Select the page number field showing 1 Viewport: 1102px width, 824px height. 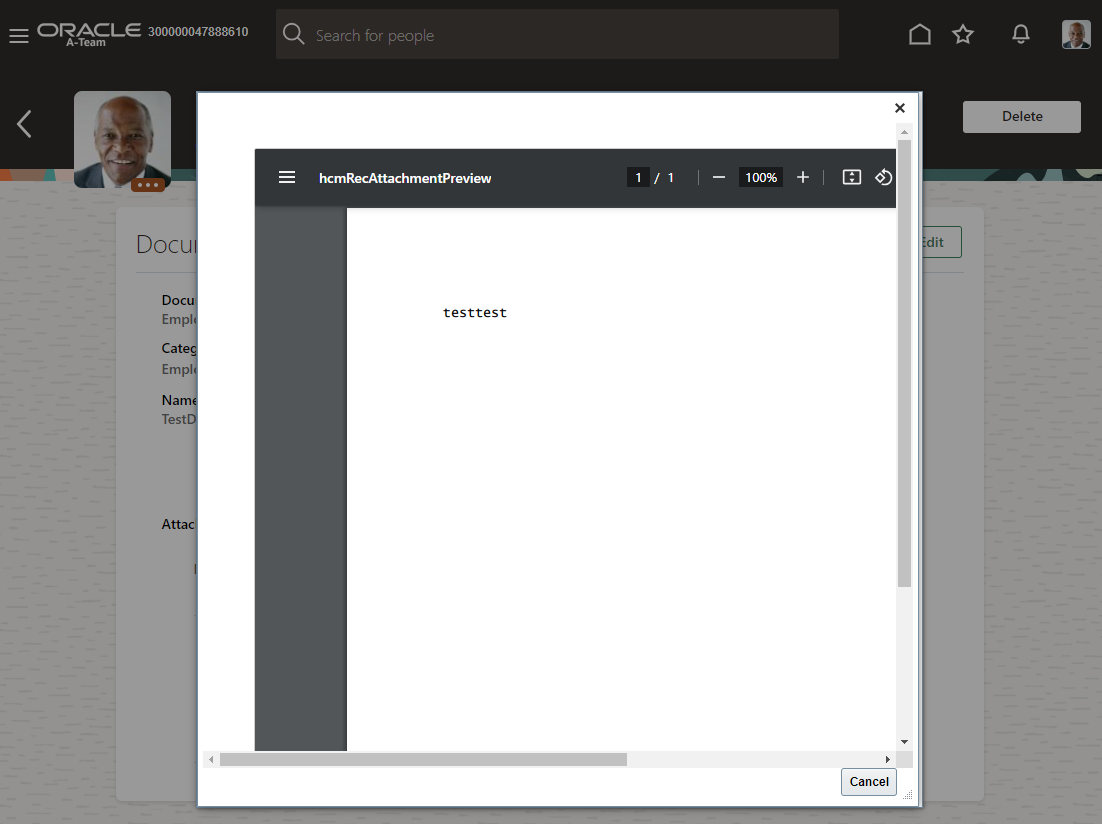click(638, 177)
